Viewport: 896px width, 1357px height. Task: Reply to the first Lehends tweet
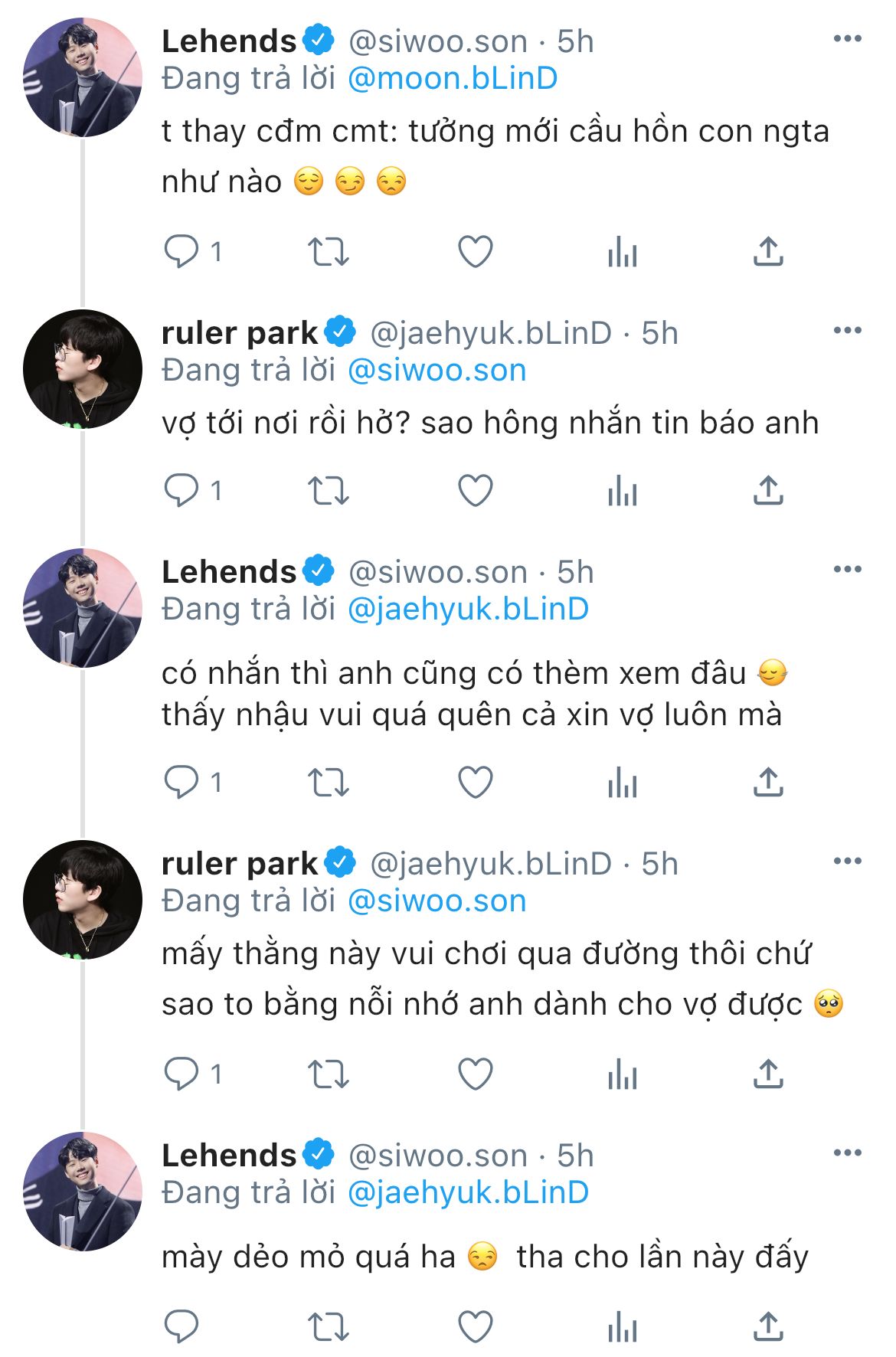181,252
